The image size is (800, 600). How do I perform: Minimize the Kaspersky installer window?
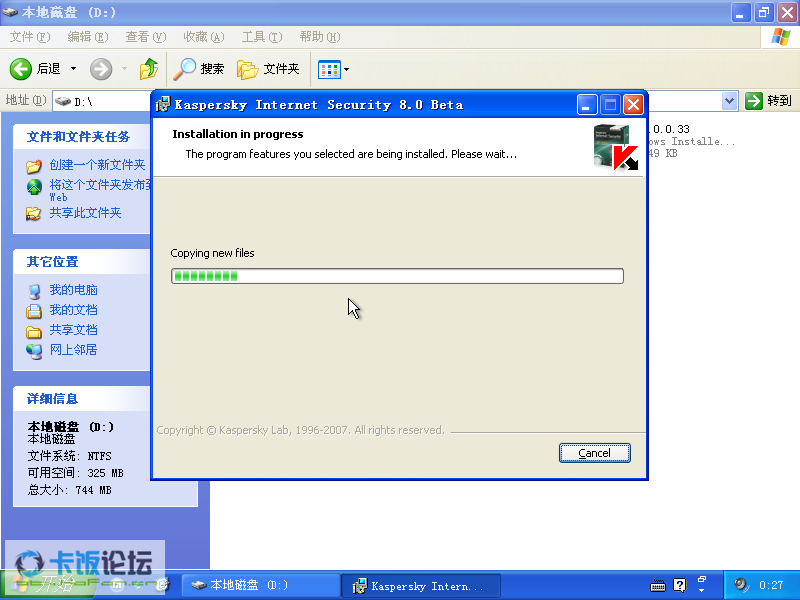[587, 105]
